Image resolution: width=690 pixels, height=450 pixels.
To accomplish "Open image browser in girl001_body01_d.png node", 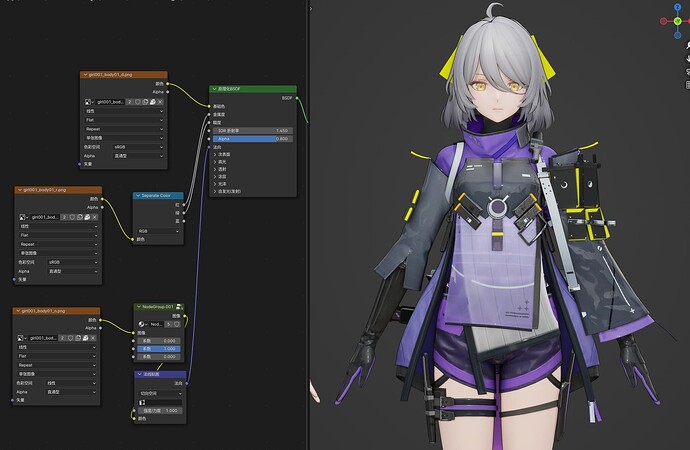I will [x=89, y=102].
